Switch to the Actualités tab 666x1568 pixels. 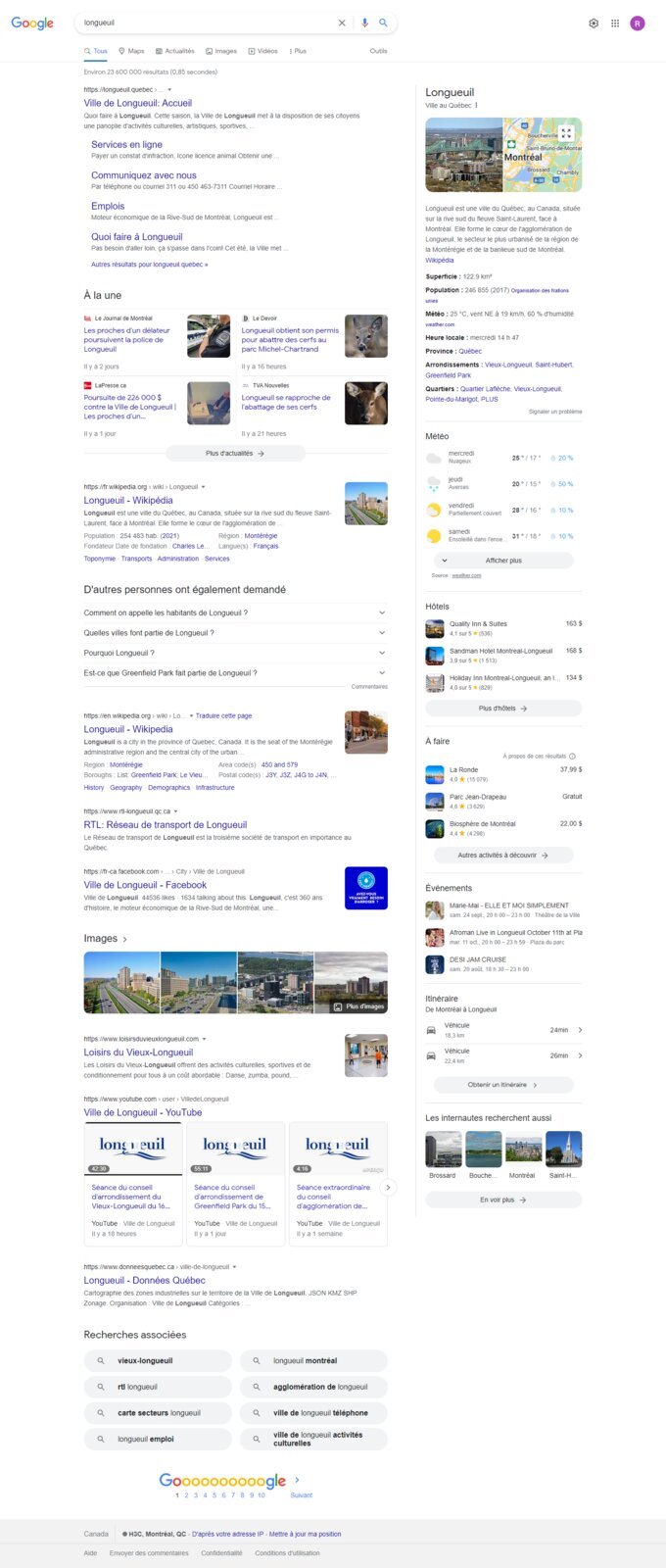coord(174,51)
